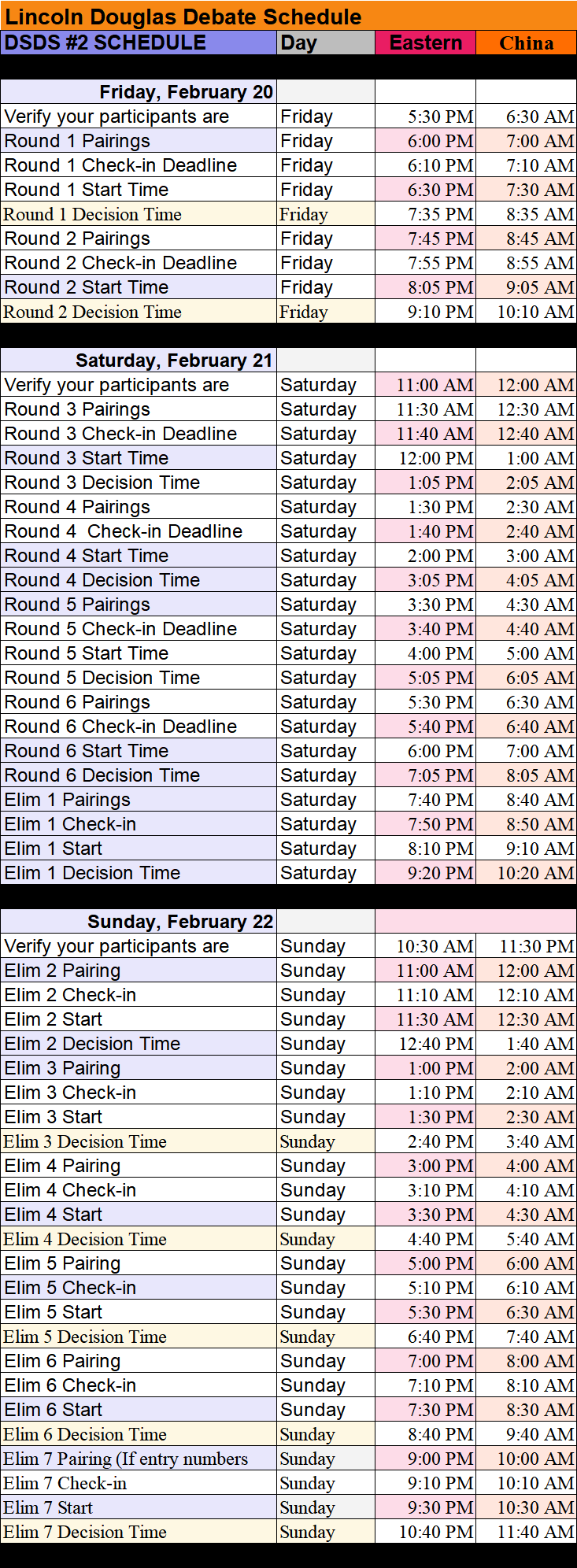The width and height of the screenshot is (577, 1568).
Task: Click the Eastern column header
Action: coord(426,43)
